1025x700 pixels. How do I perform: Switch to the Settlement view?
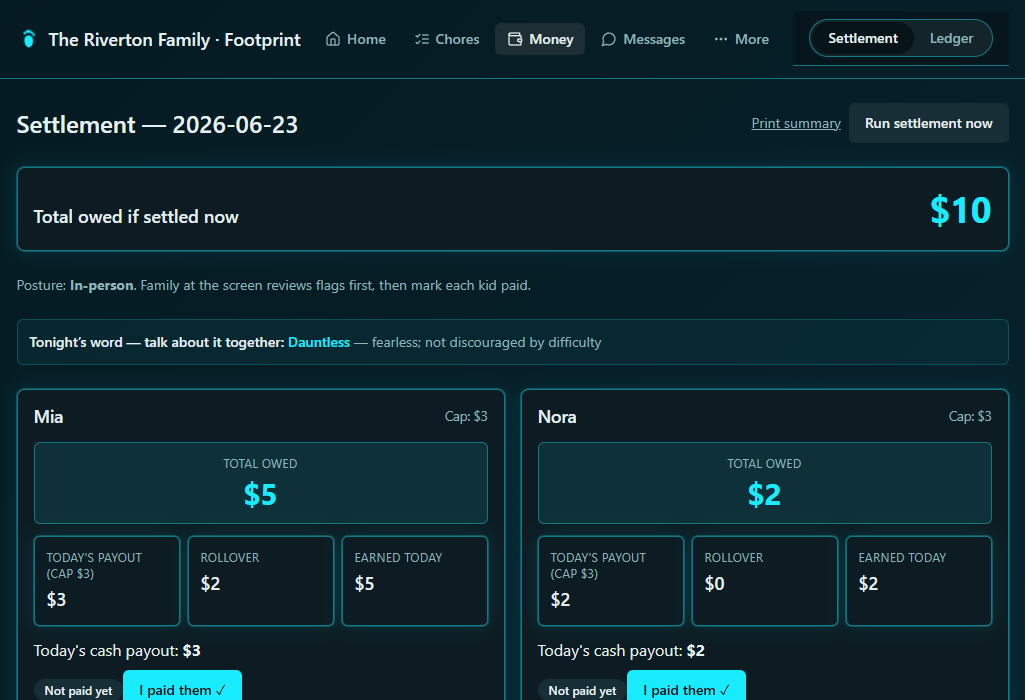[x=862, y=39]
